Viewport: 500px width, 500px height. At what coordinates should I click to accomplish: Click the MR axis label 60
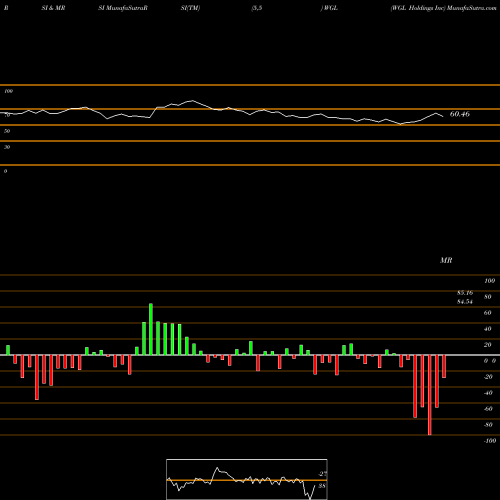(488, 313)
